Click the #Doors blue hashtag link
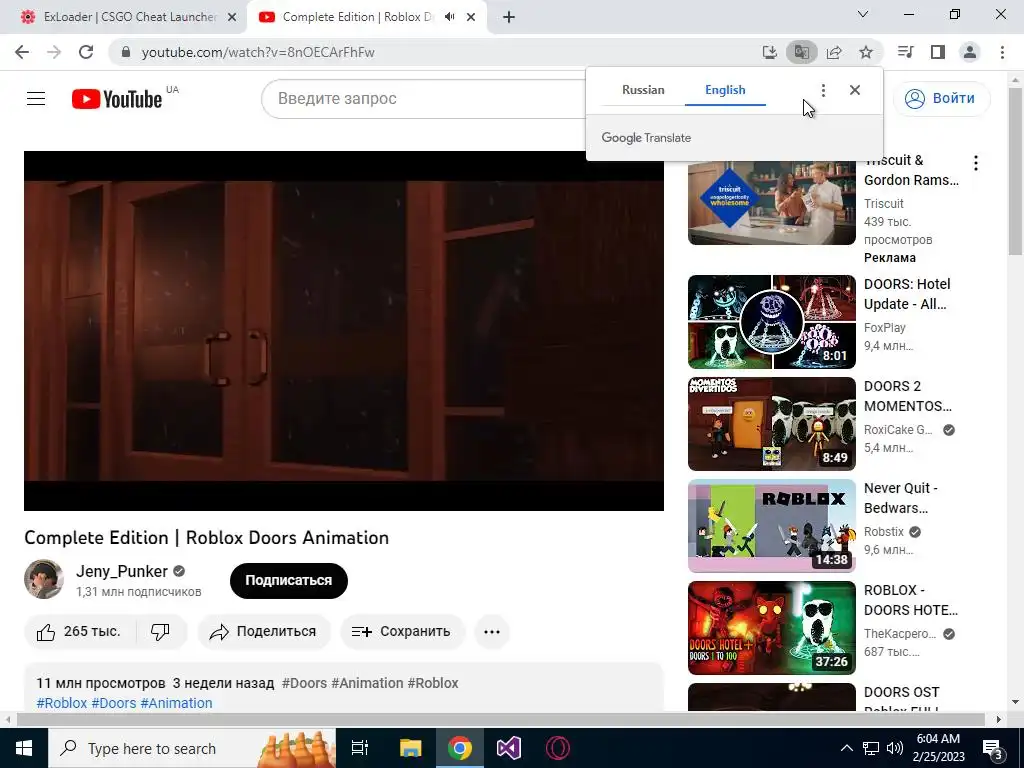The height and width of the screenshot is (768, 1024). coord(114,703)
